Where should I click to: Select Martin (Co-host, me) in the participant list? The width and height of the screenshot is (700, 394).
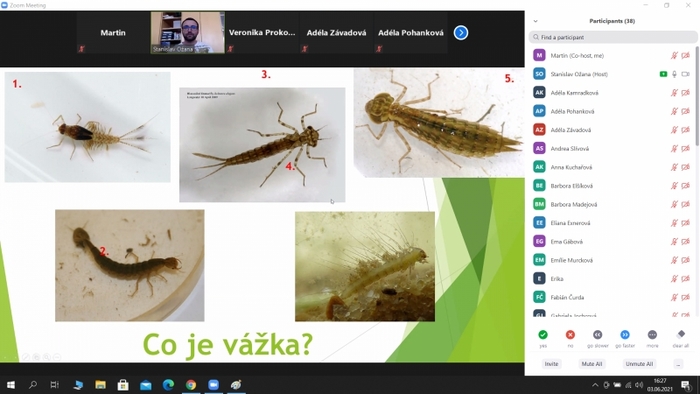click(x=612, y=55)
